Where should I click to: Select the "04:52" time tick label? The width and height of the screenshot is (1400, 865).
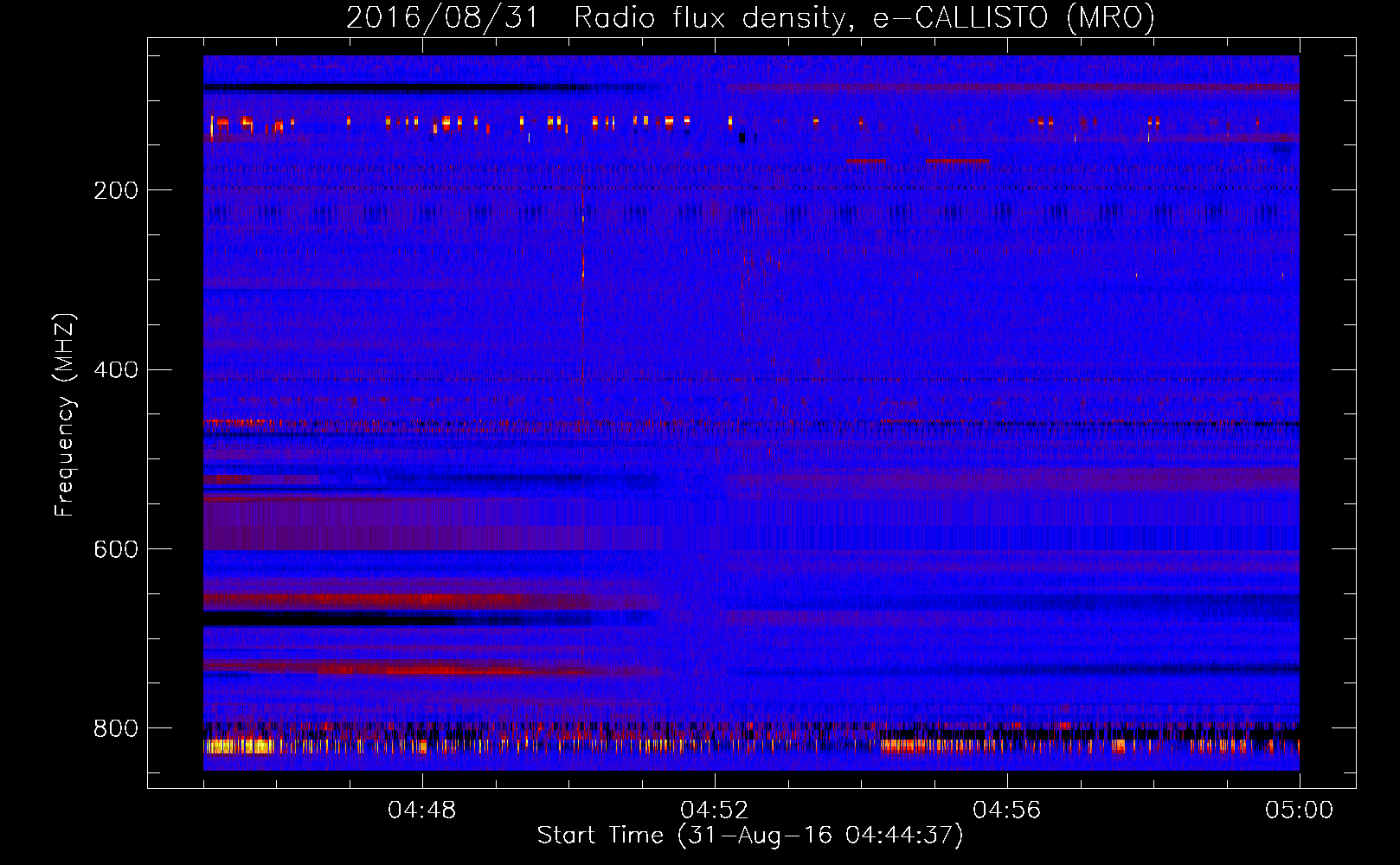pos(715,811)
